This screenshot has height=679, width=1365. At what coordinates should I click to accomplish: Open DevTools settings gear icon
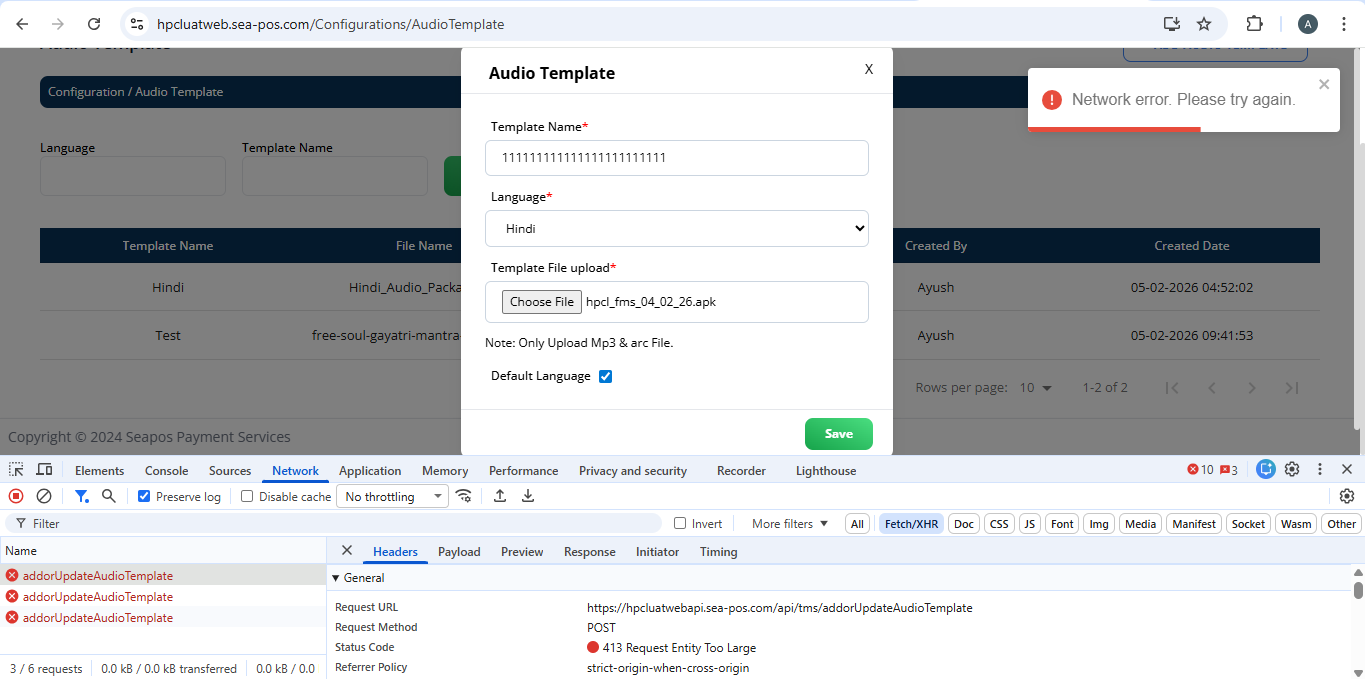1292,469
